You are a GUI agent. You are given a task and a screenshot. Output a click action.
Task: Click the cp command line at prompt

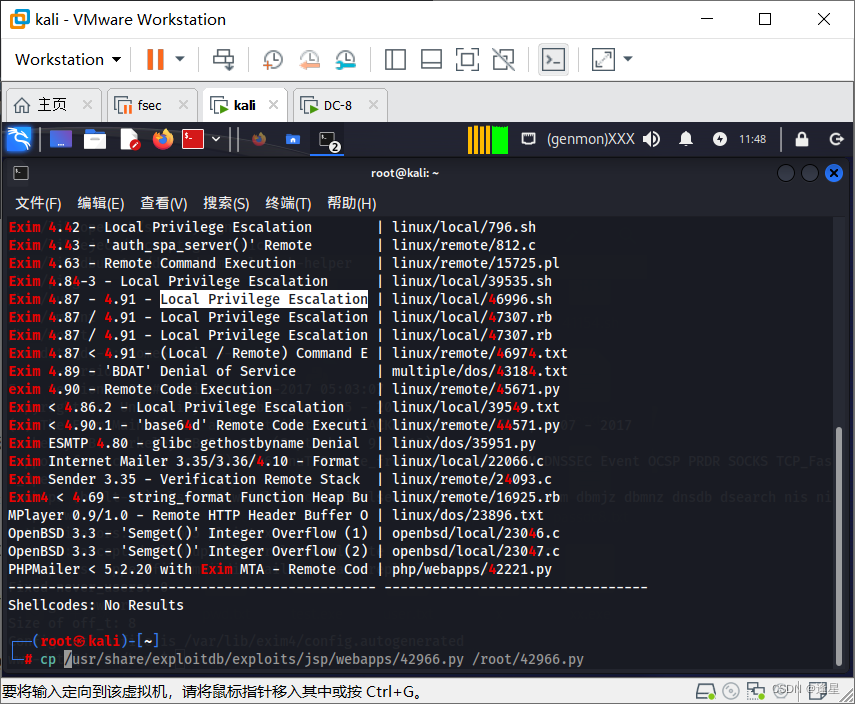312,659
